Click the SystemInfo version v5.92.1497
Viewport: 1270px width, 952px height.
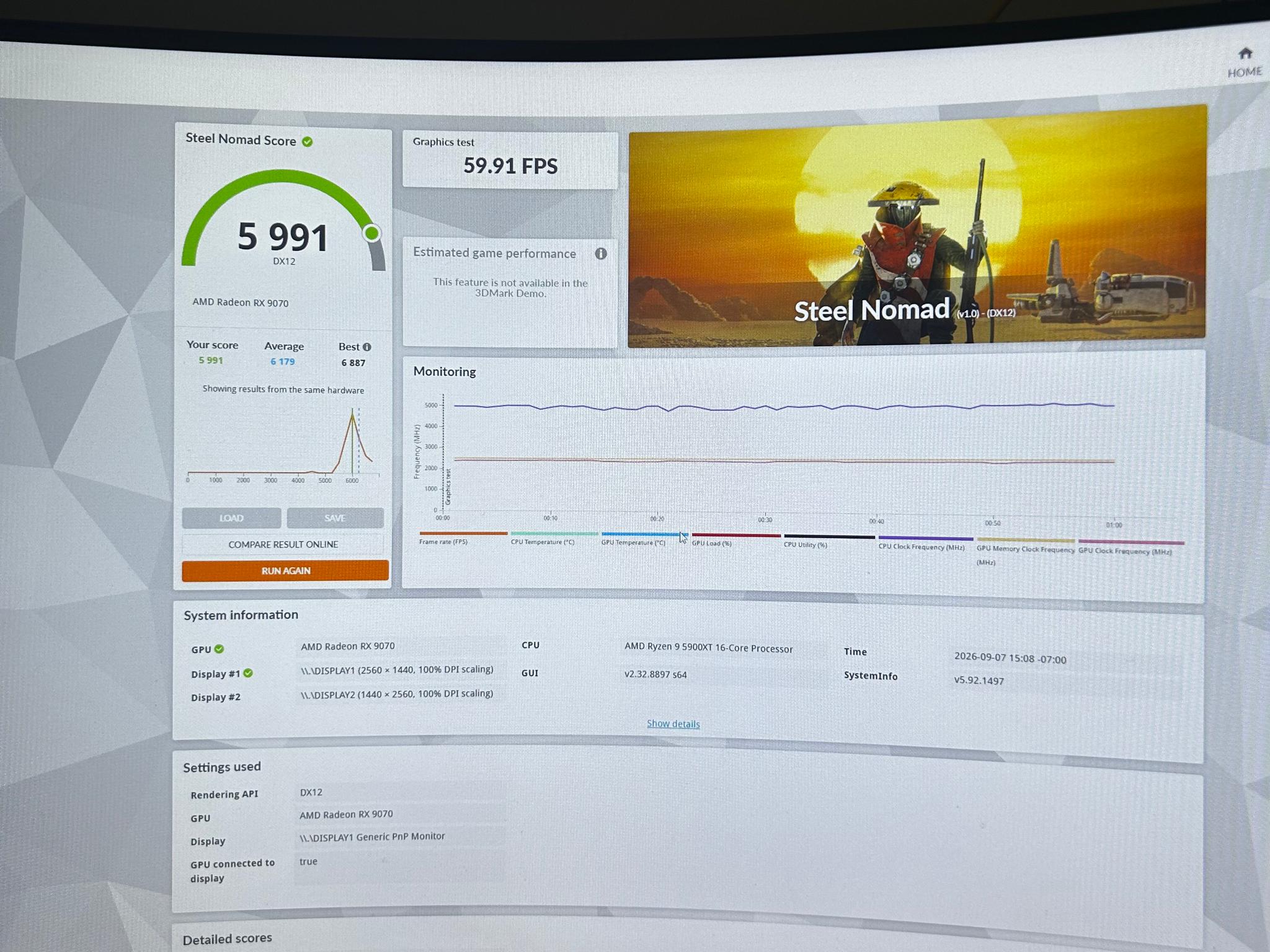(979, 680)
